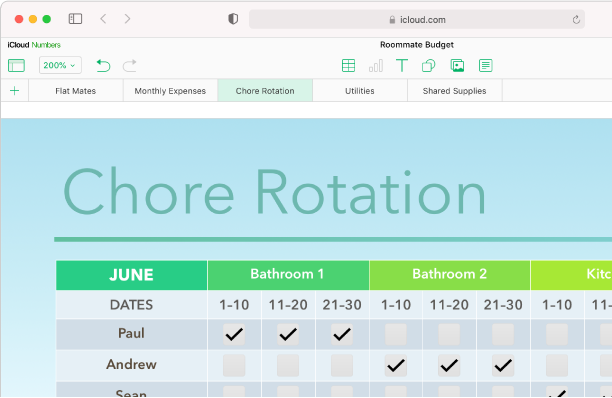Select the JUNE header cell
612x398 pixels.
pos(132,275)
